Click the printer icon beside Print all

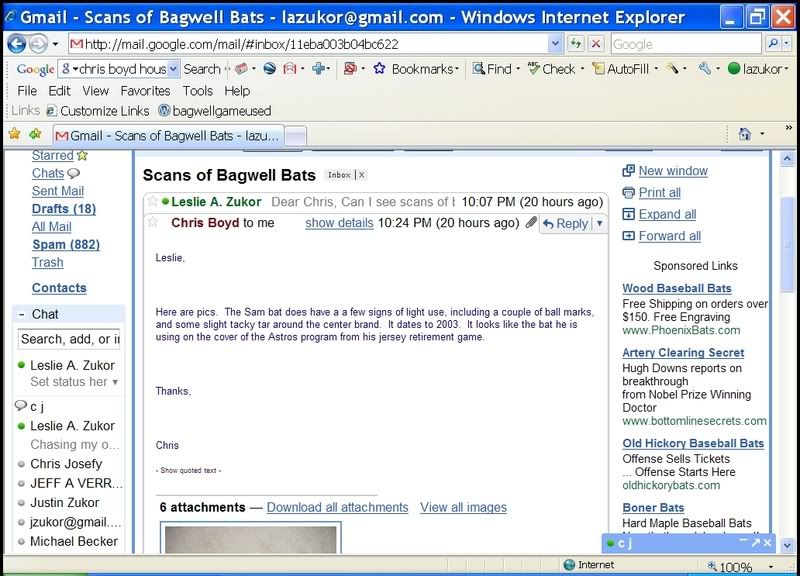pos(629,192)
